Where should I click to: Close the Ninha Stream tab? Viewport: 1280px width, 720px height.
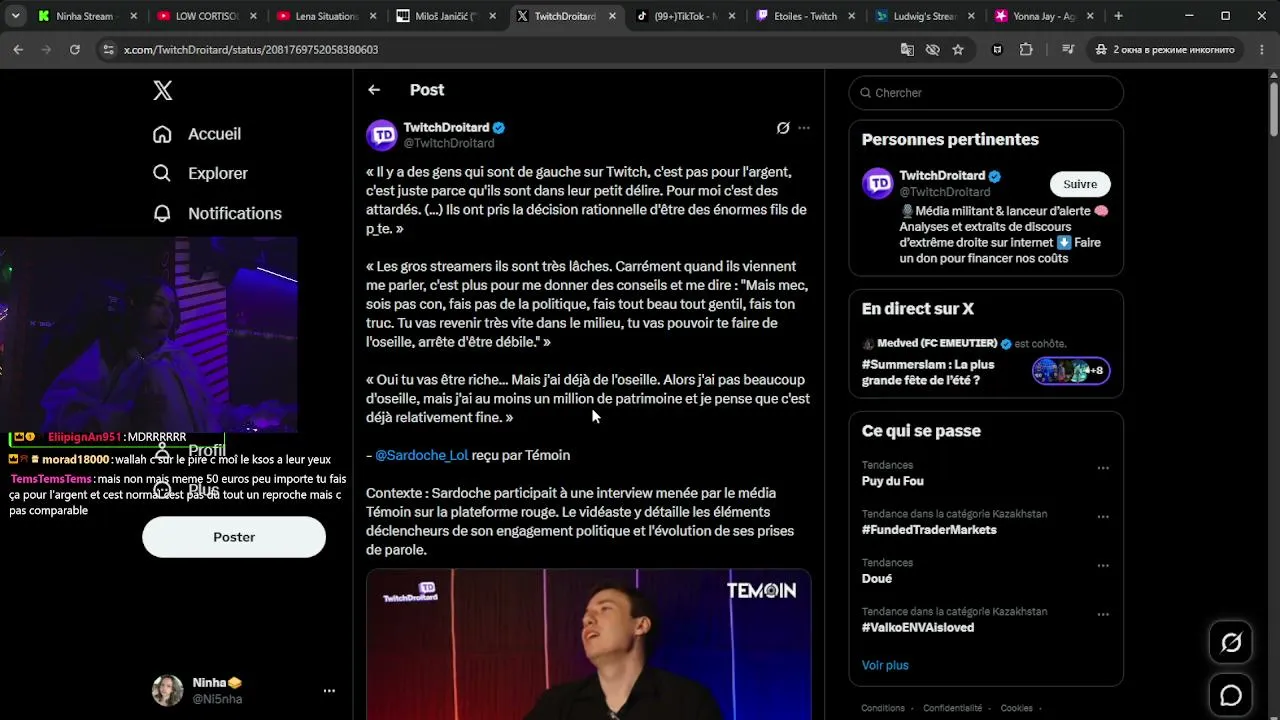132,16
